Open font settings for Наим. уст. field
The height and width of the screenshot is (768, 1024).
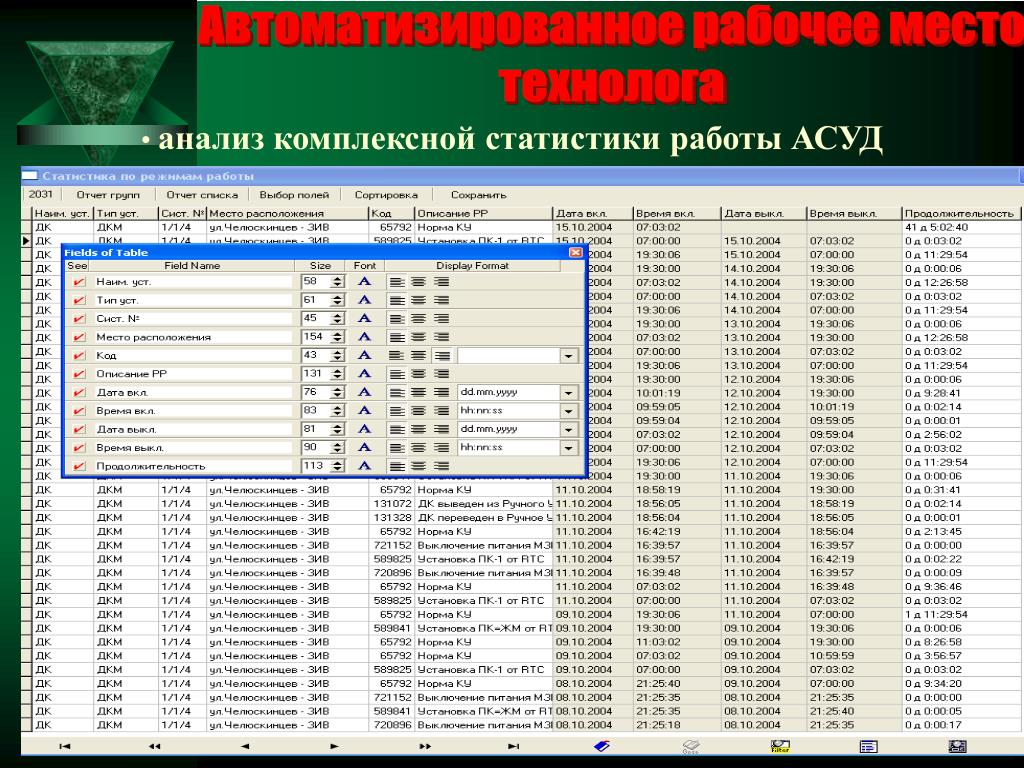tap(364, 281)
